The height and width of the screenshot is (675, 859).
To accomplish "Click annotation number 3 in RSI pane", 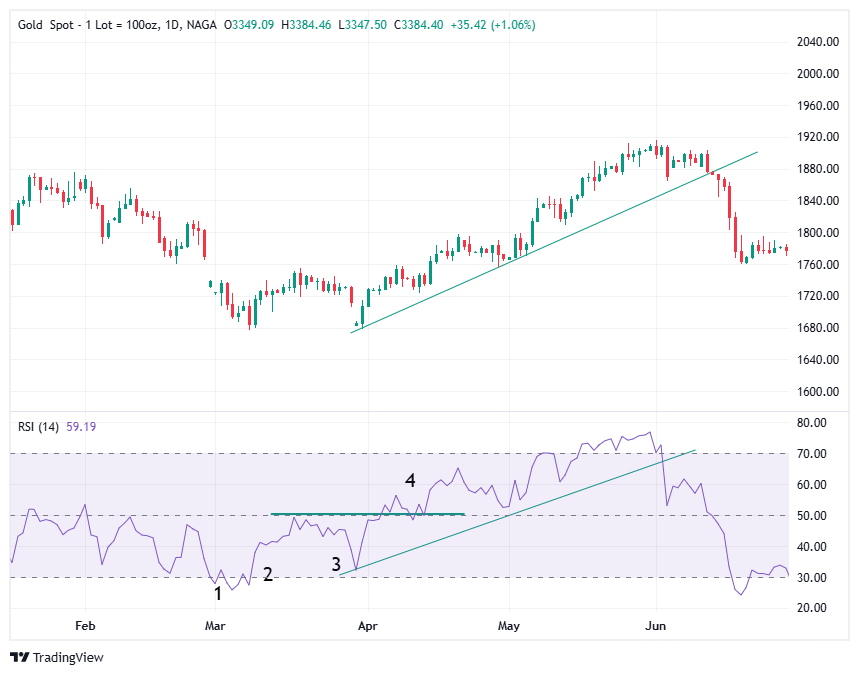I will pyautogui.click(x=337, y=565).
